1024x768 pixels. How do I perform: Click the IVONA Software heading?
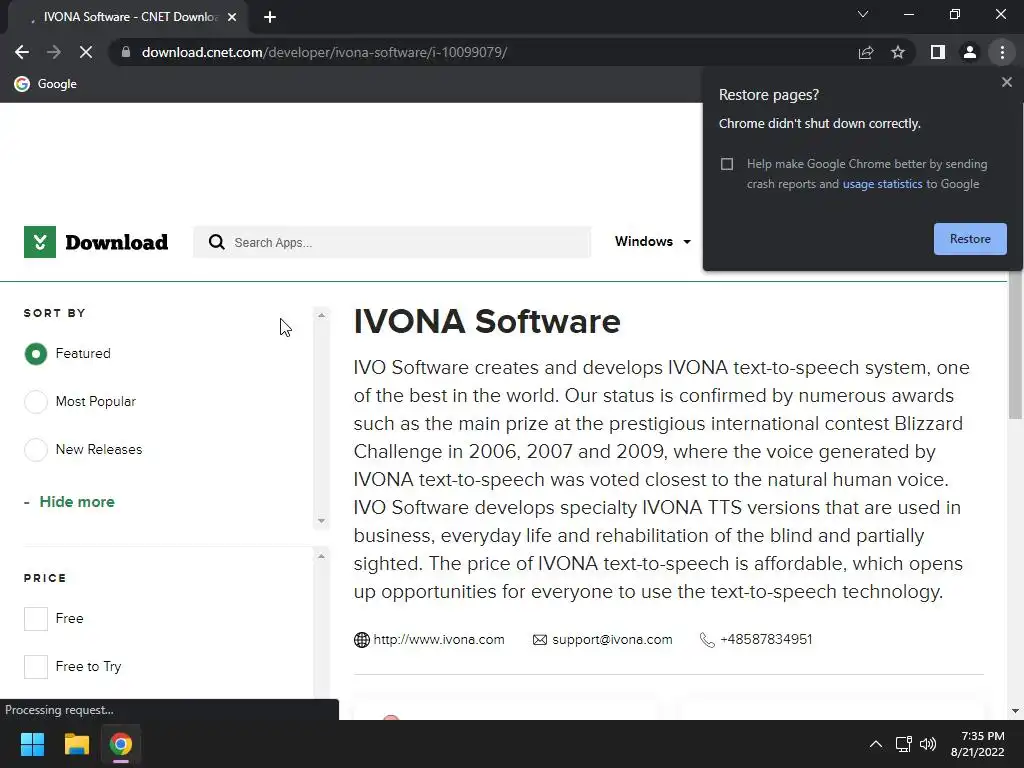coord(487,321)
